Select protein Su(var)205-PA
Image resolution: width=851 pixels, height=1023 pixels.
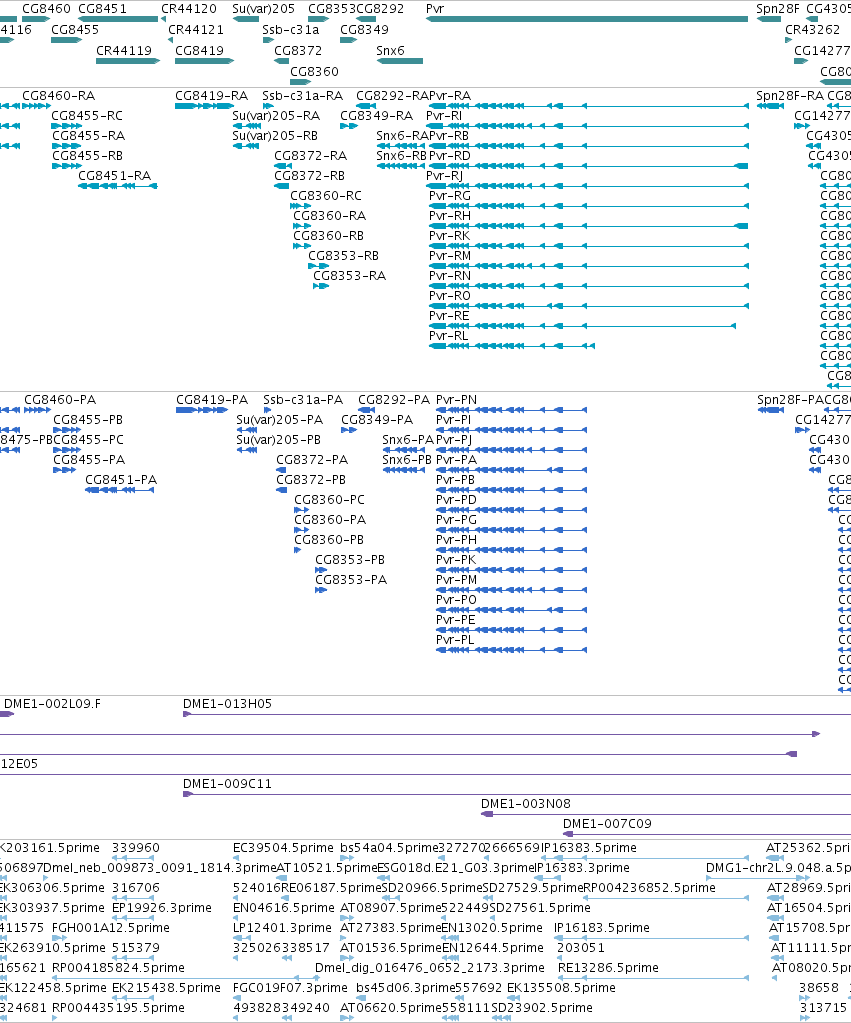pos(279,420)
